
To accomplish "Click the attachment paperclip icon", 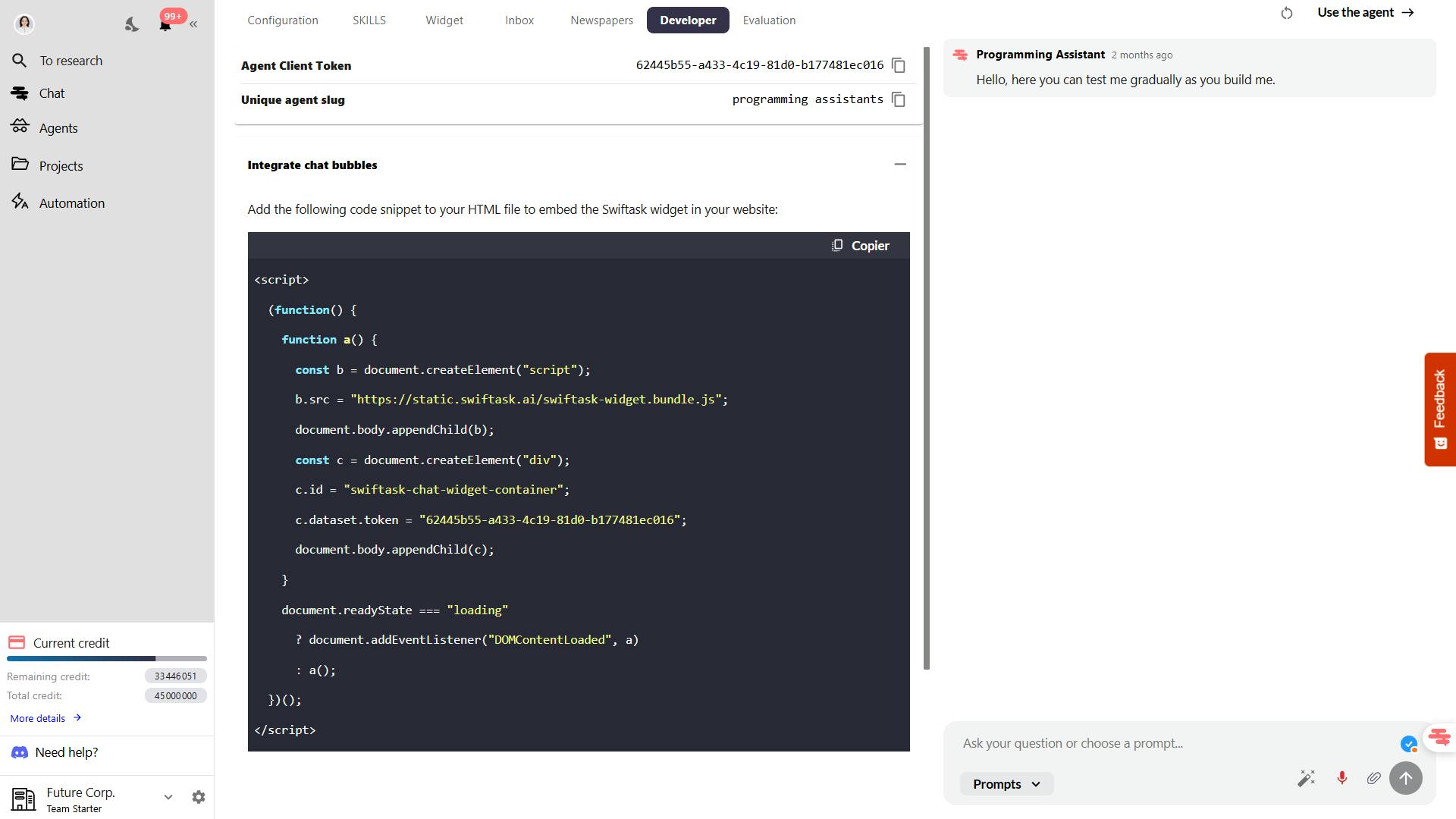I will [1373, 778].
